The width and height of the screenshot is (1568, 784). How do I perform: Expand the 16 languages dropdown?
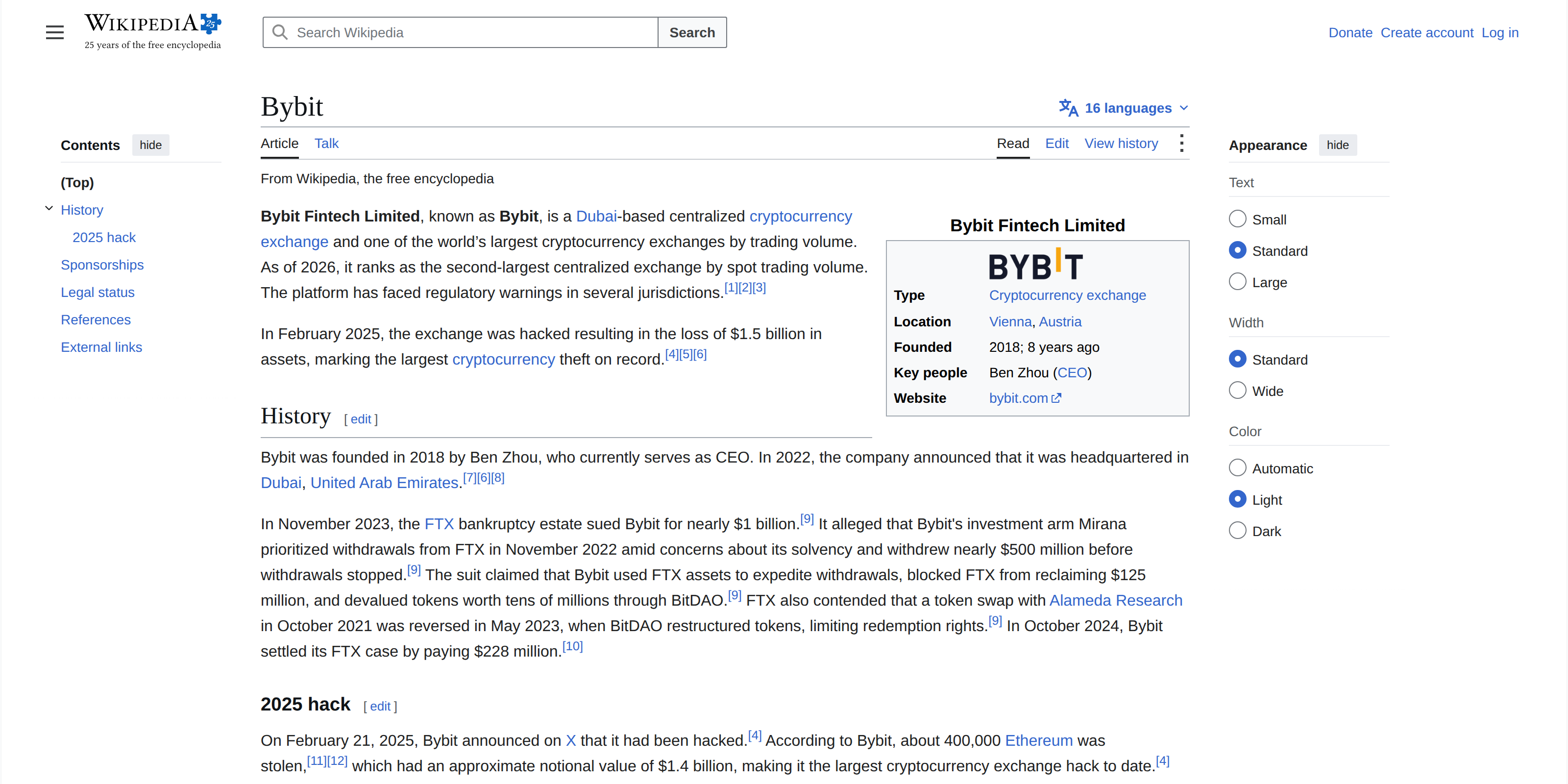click(x=1124, y=108)
